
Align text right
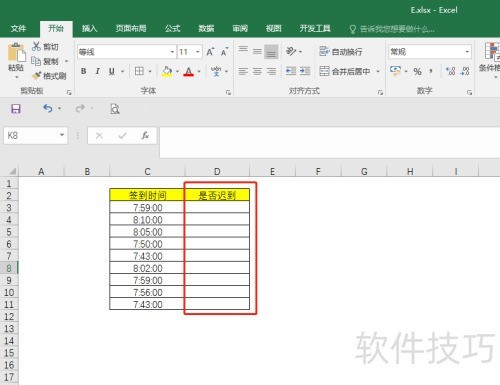click(x=271, y=71)
